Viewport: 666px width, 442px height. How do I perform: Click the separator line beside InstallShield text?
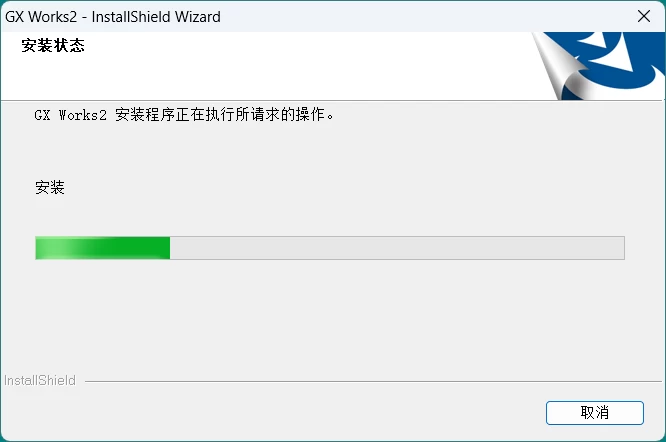coord(373,381)
